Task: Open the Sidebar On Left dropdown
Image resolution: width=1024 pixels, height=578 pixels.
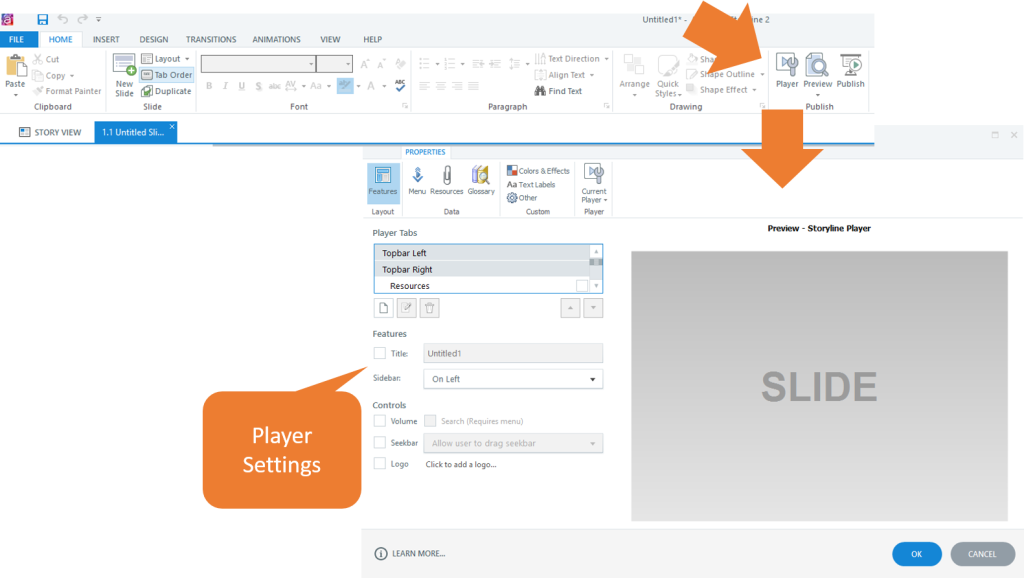Action: click(x=513, y=379)
